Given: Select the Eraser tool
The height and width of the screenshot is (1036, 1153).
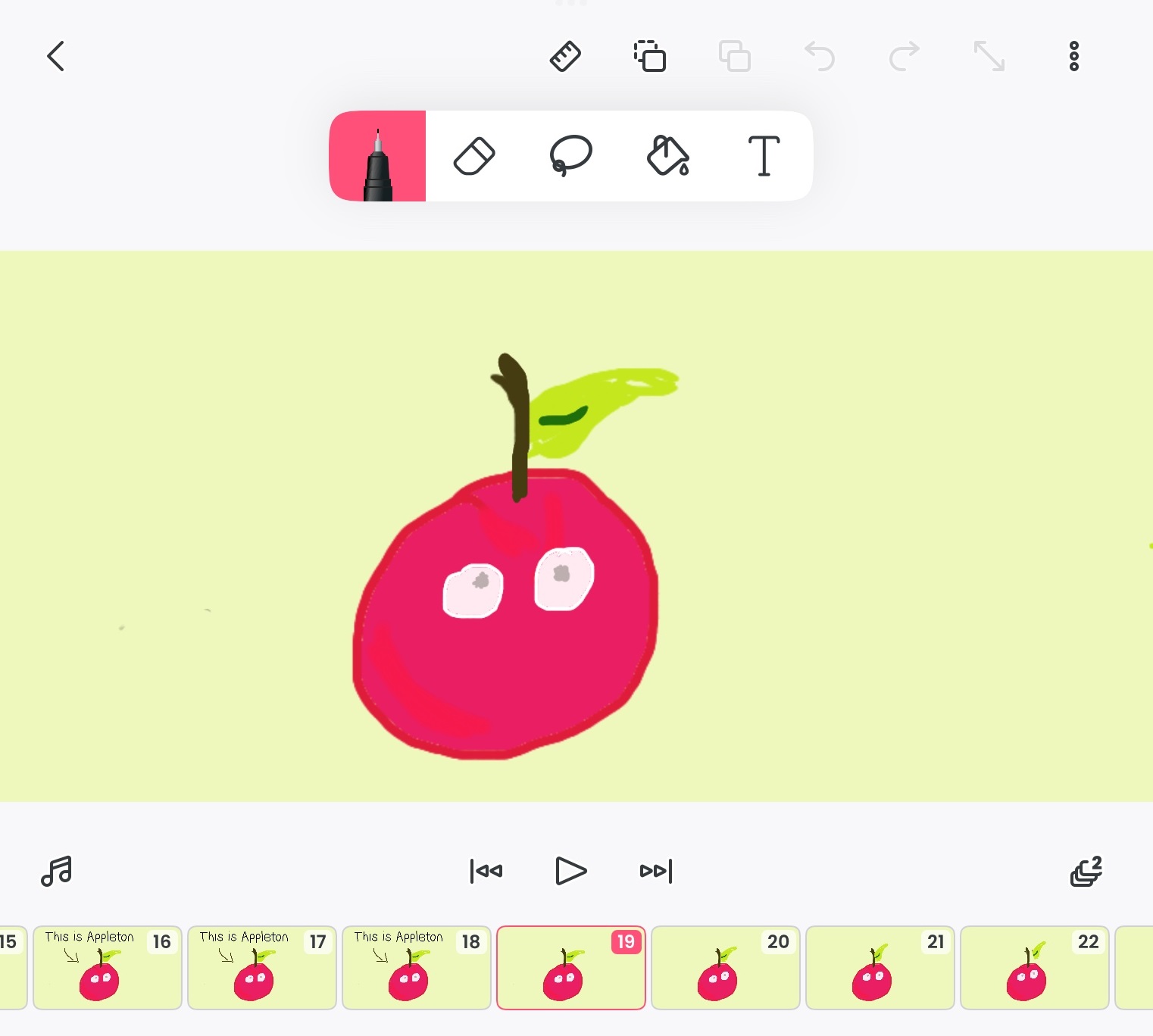Looking at the screenshot, I should [x=474, y=156].
